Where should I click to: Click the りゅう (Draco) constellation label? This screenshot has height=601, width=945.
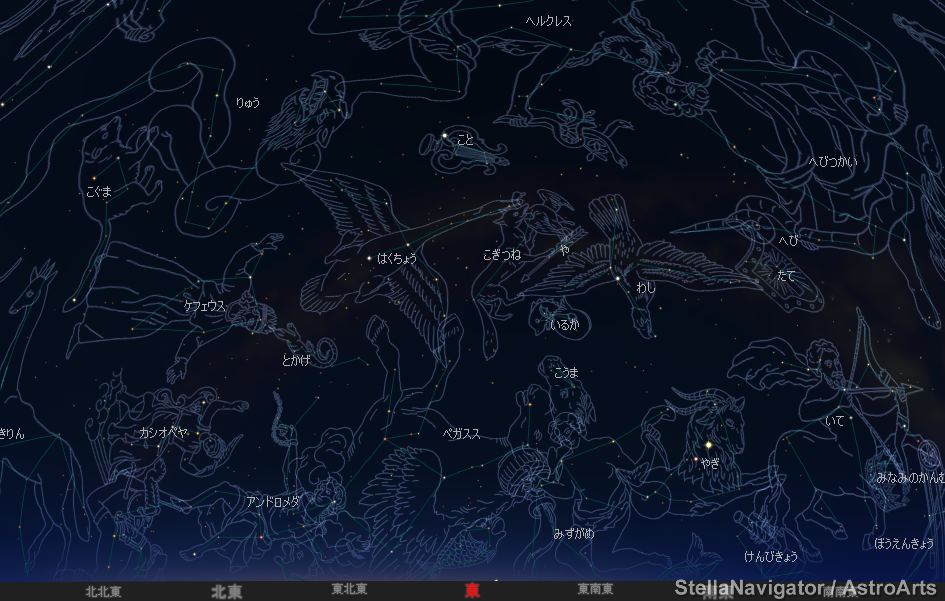[x=247, y=102]
